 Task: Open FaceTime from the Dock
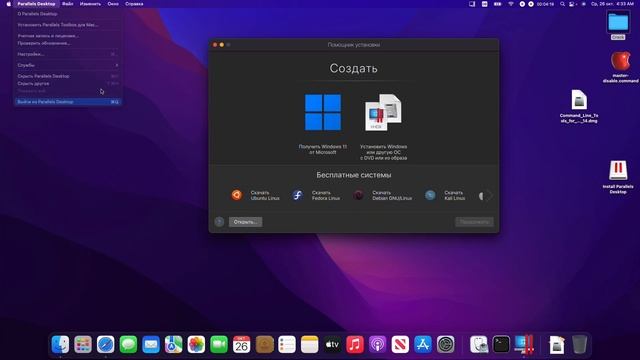(219, 344)
